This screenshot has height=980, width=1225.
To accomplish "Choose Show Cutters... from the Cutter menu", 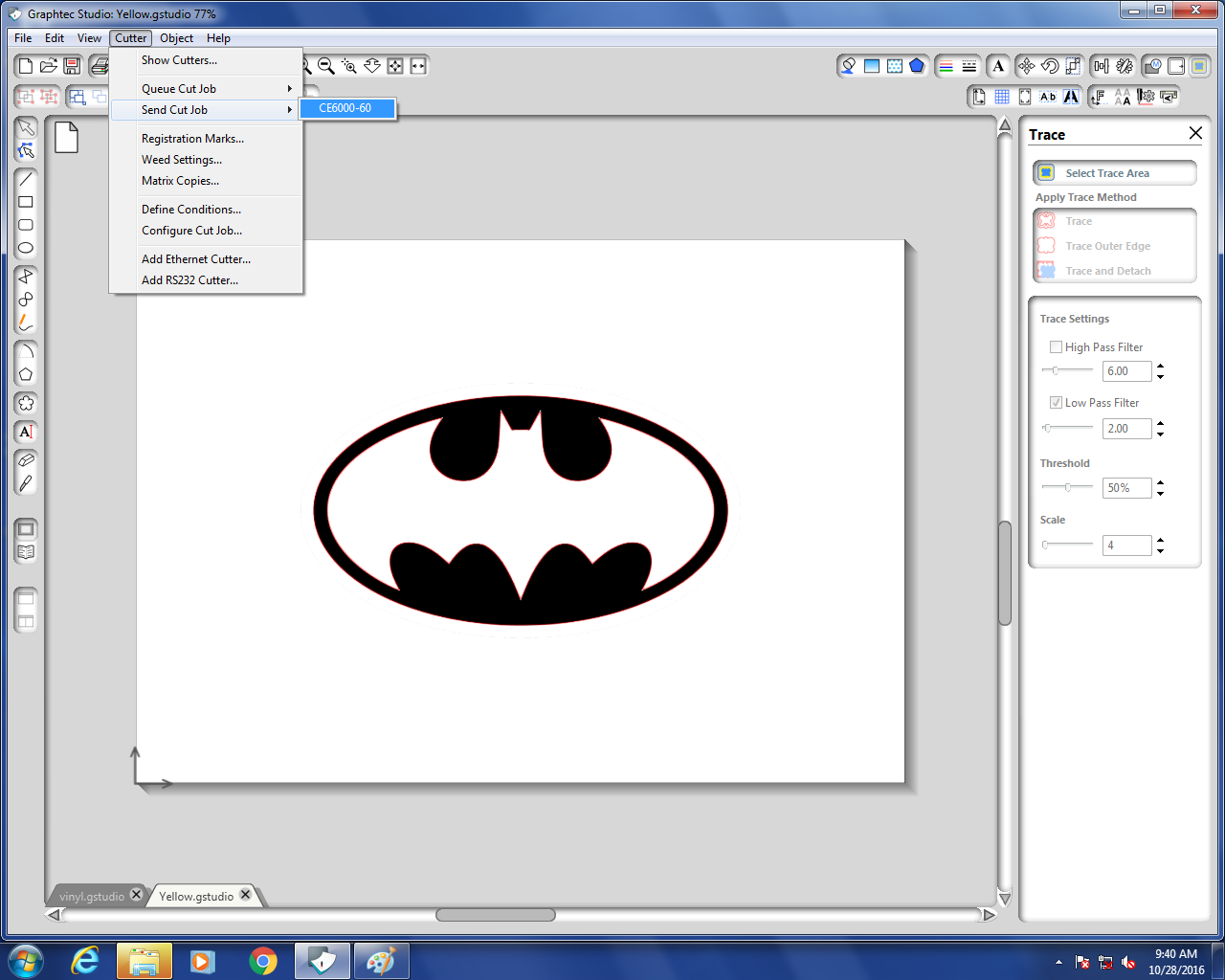I will pyautogui.click(x=206, y=60).
